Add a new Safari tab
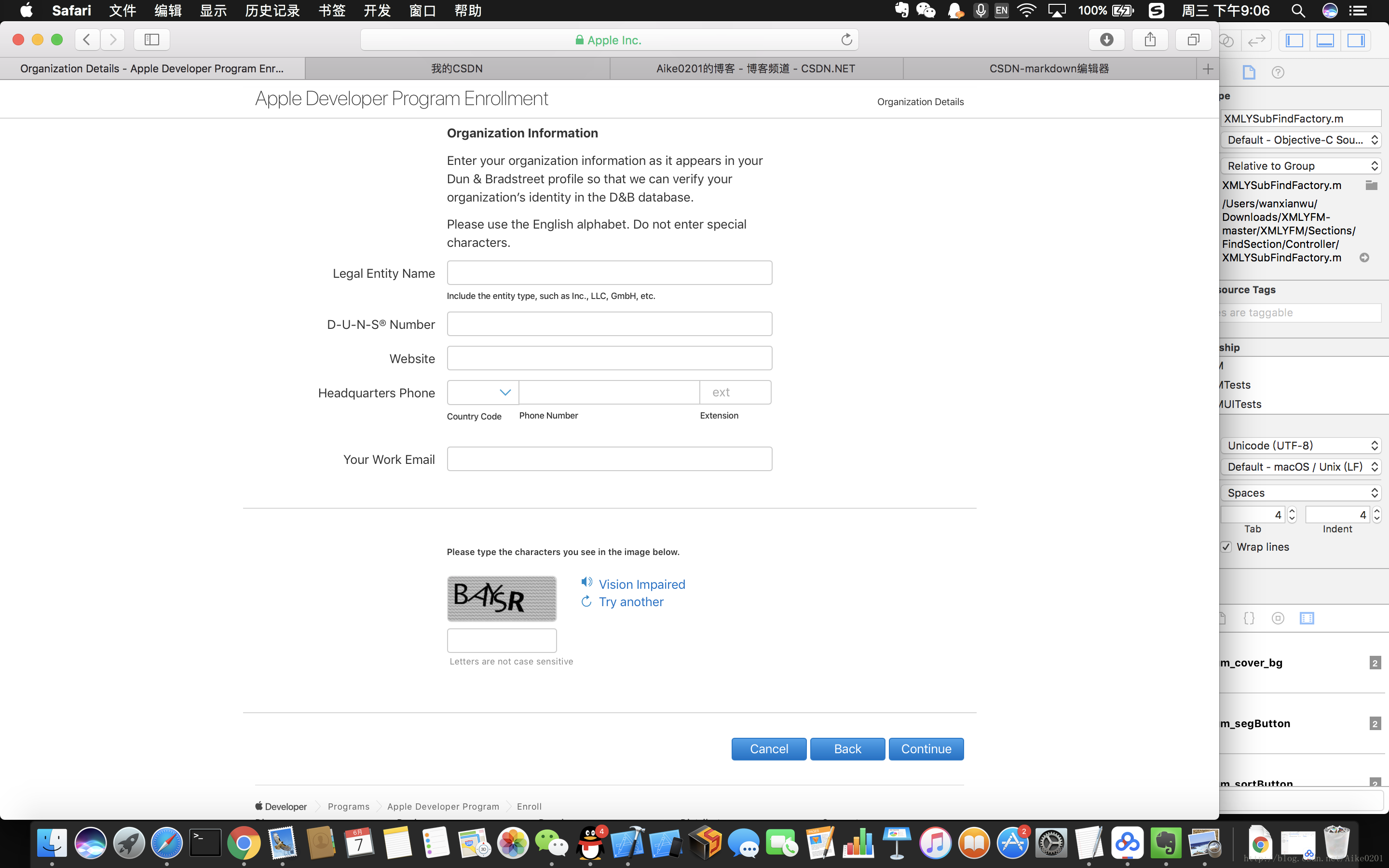 point(1208,69)
